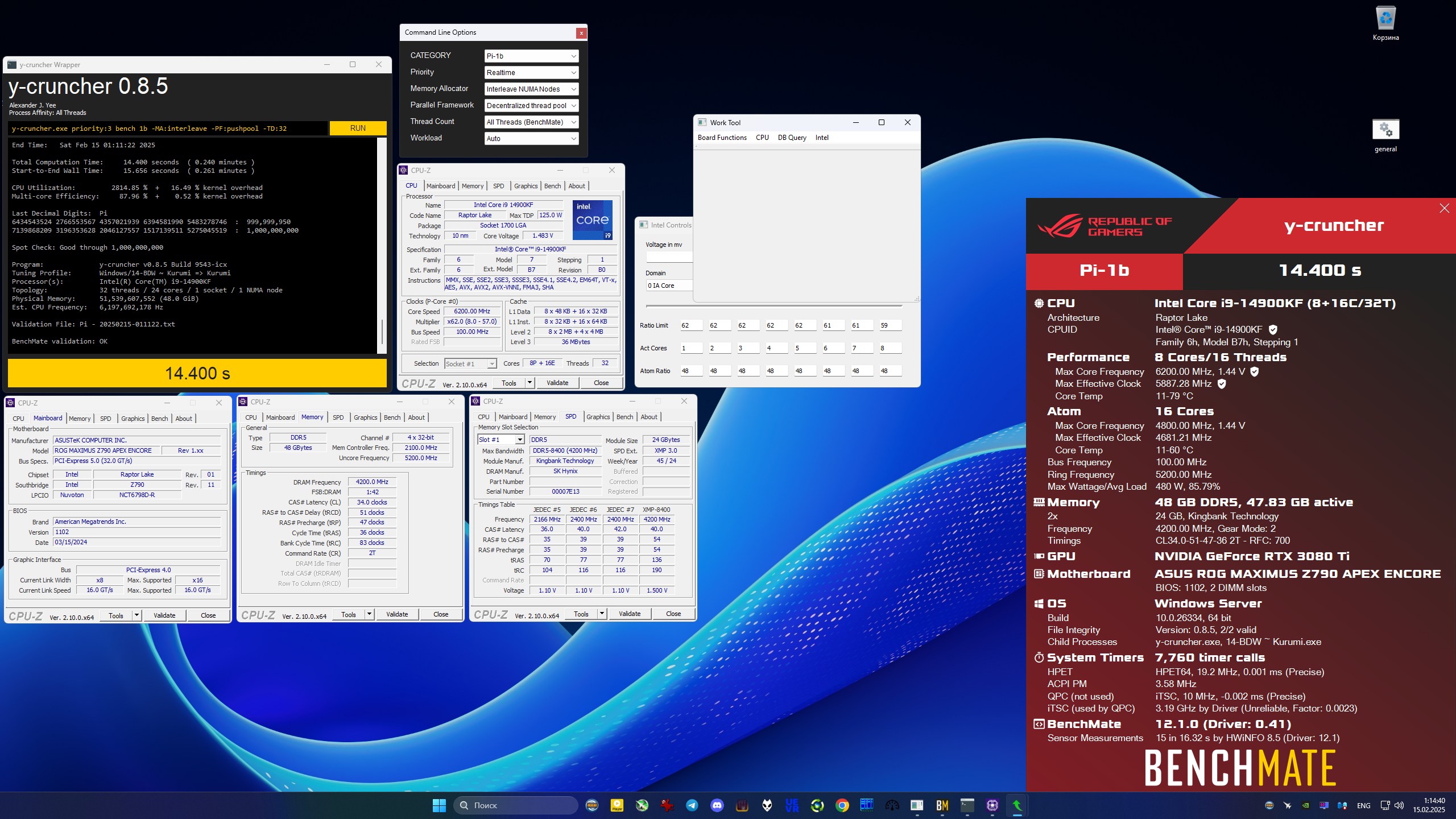Open the 'general' desktop settings icon

point(1385,135)
